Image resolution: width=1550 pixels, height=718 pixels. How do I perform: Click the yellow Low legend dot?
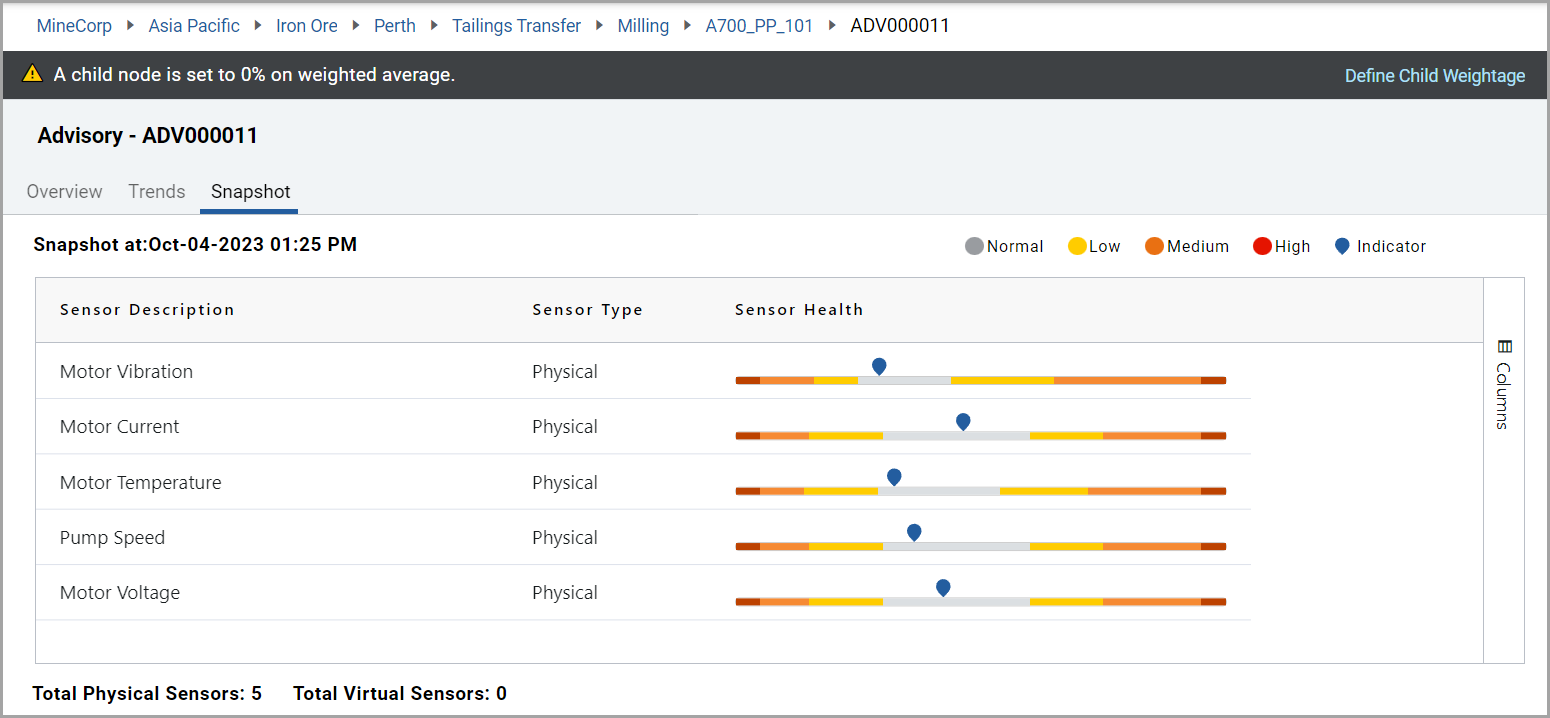1077,246
